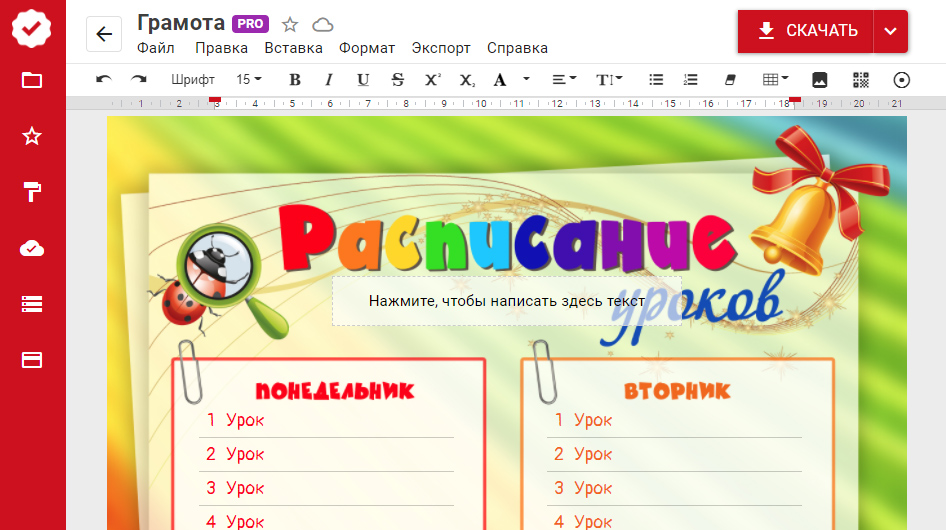Apply subscript formatting

coord(467,80)
